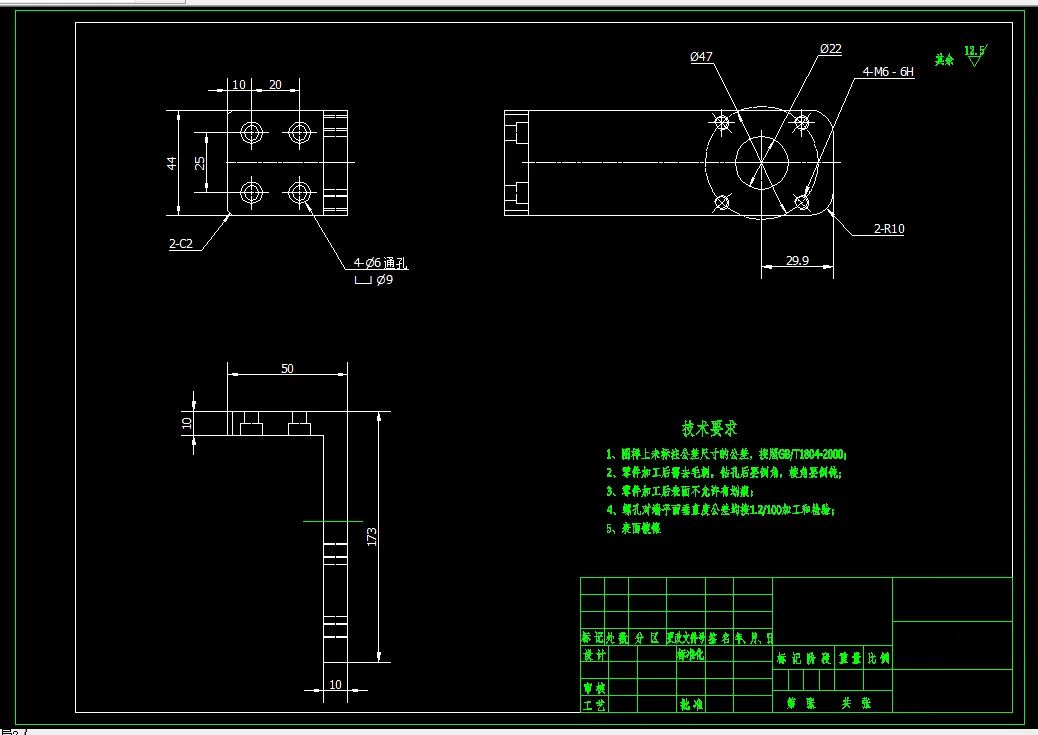Click the 分区 header in the revision table

pyautogui.click(x=647, y=638)
